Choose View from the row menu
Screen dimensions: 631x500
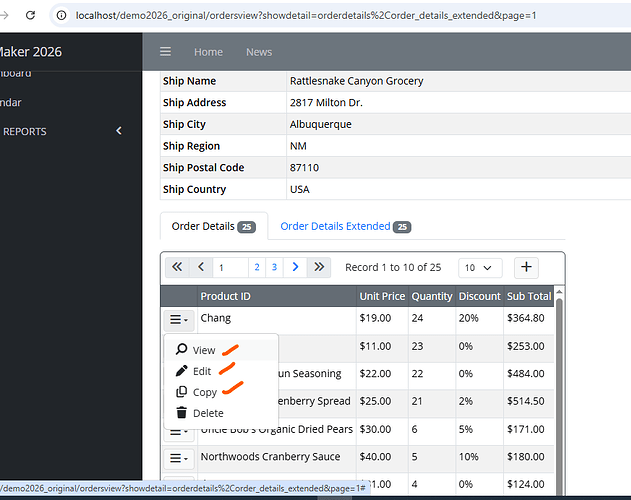pos(221,350)
